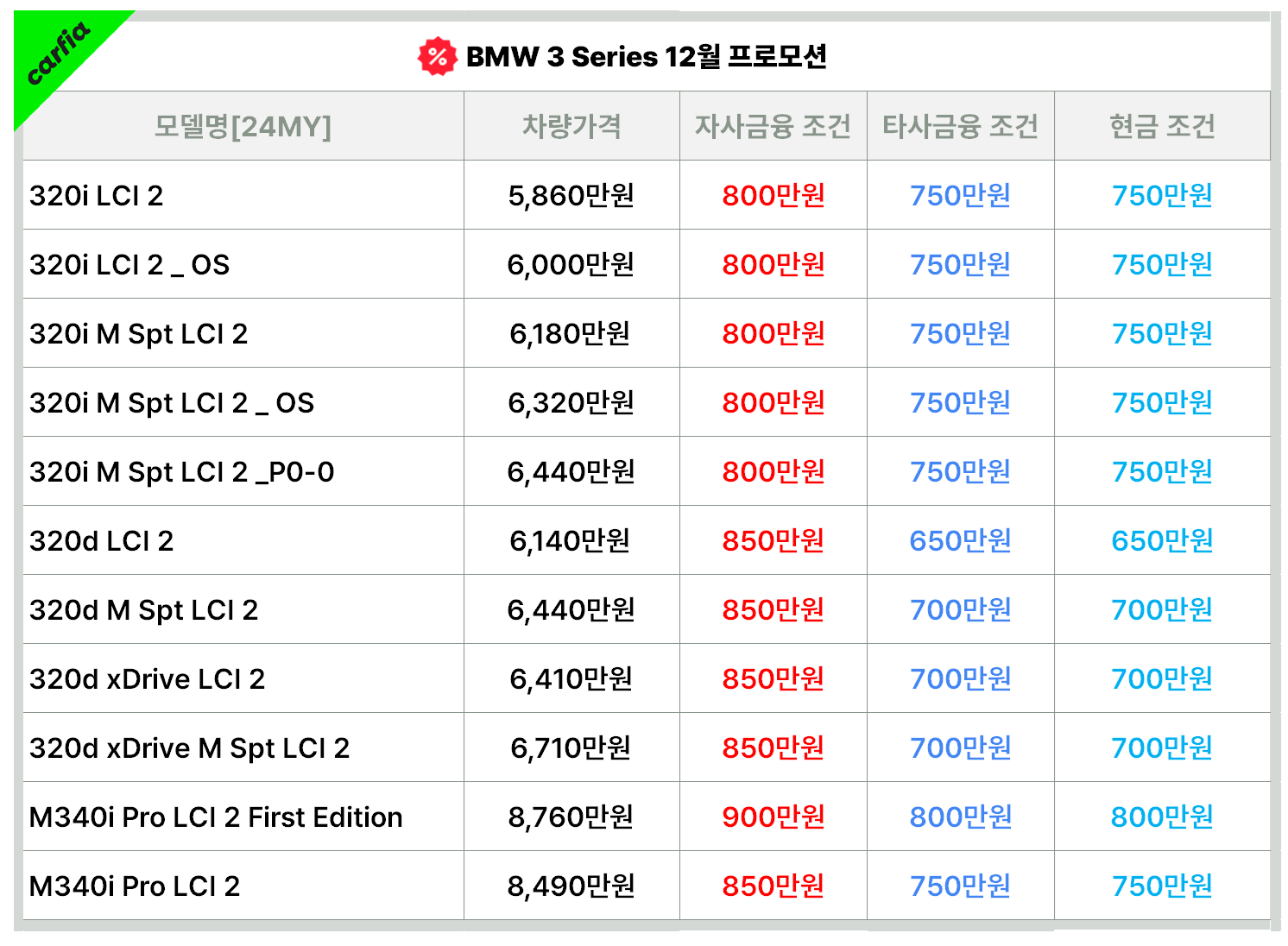Select the vehicle price '8,760만원'

point(571,817)
